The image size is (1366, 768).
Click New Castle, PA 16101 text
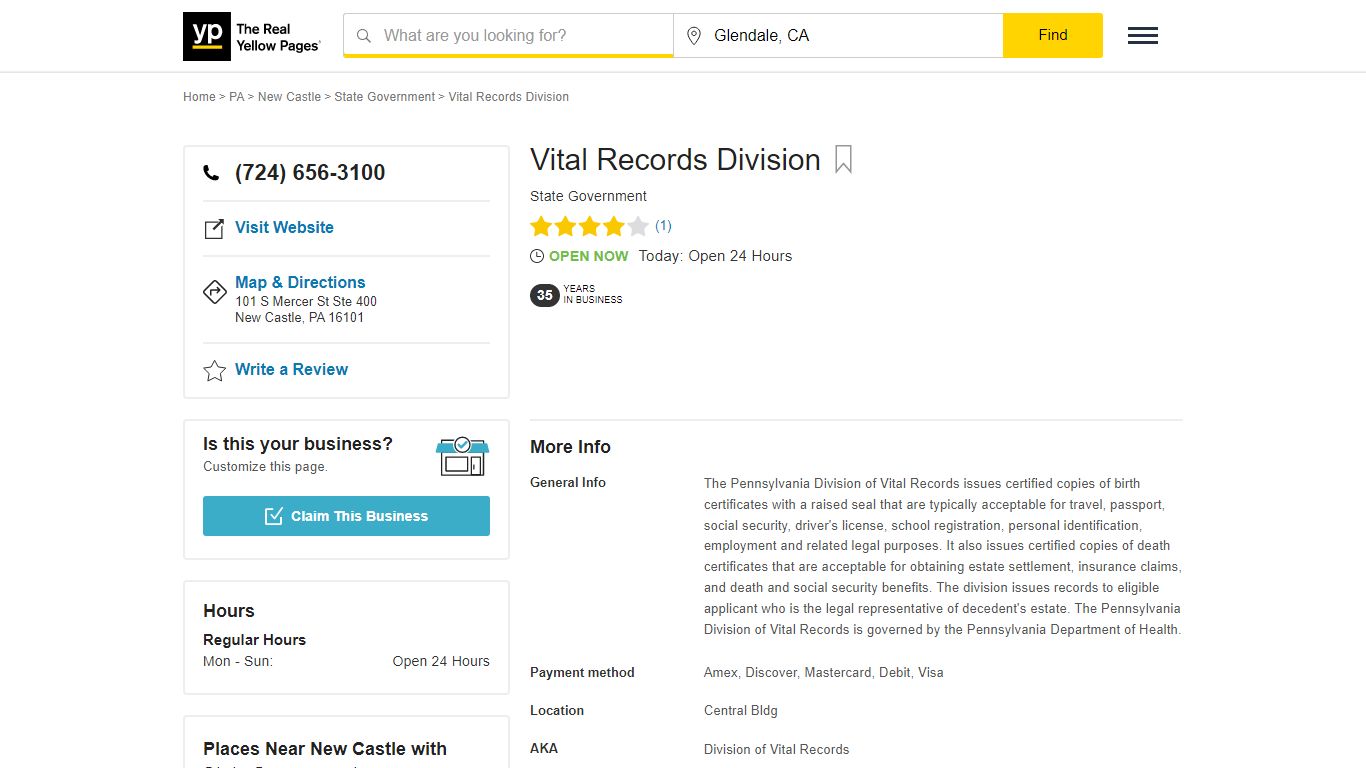(x=299, y=317)
